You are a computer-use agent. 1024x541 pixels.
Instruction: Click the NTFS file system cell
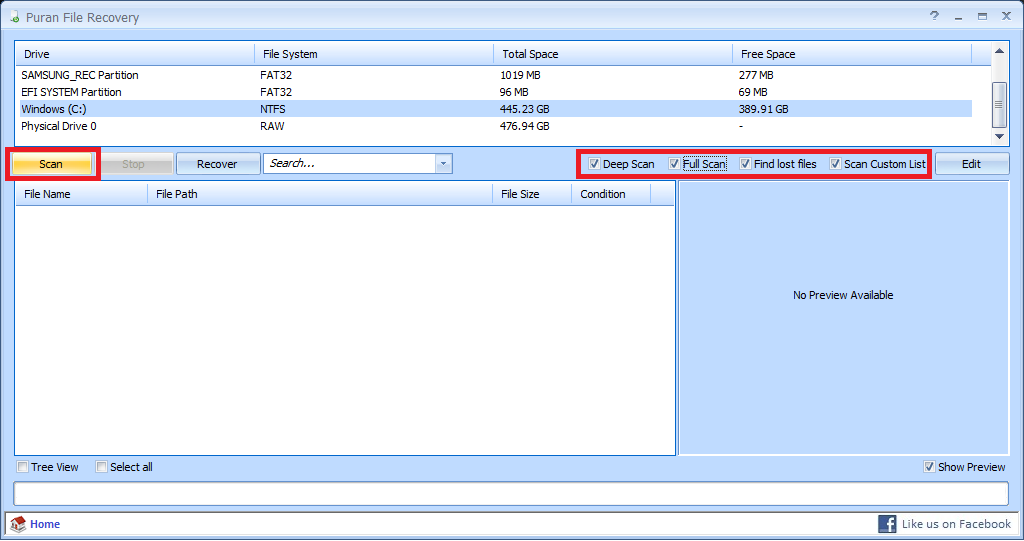273,109
